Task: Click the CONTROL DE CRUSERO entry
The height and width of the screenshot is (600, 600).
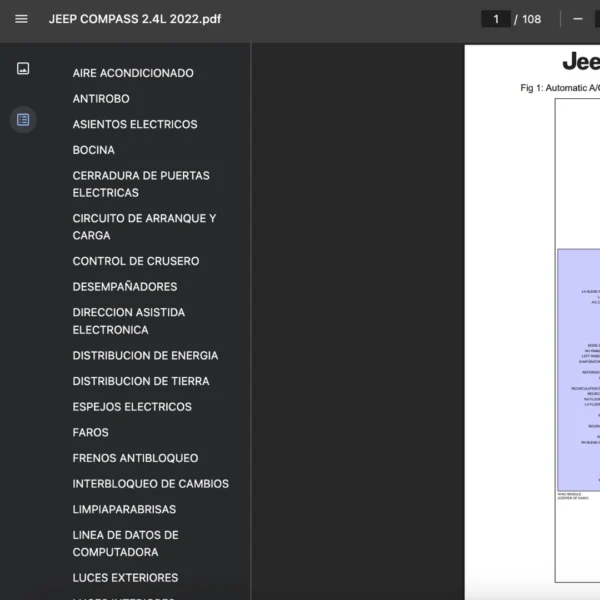Action: pyautogui.click(x=136, y=261)
